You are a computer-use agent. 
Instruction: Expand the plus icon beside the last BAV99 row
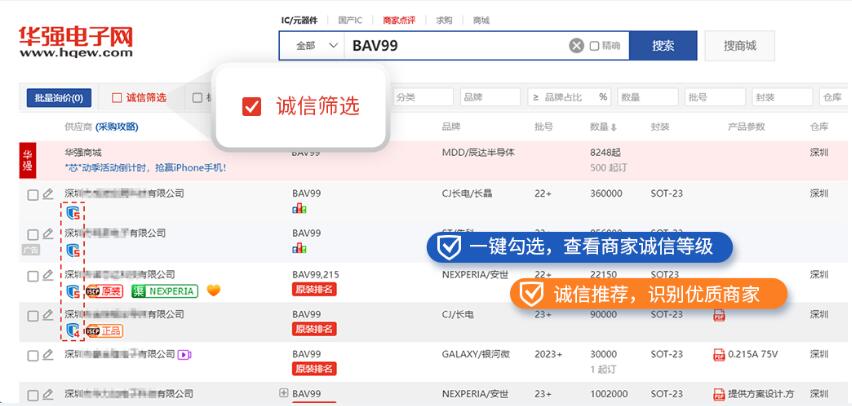283,393
